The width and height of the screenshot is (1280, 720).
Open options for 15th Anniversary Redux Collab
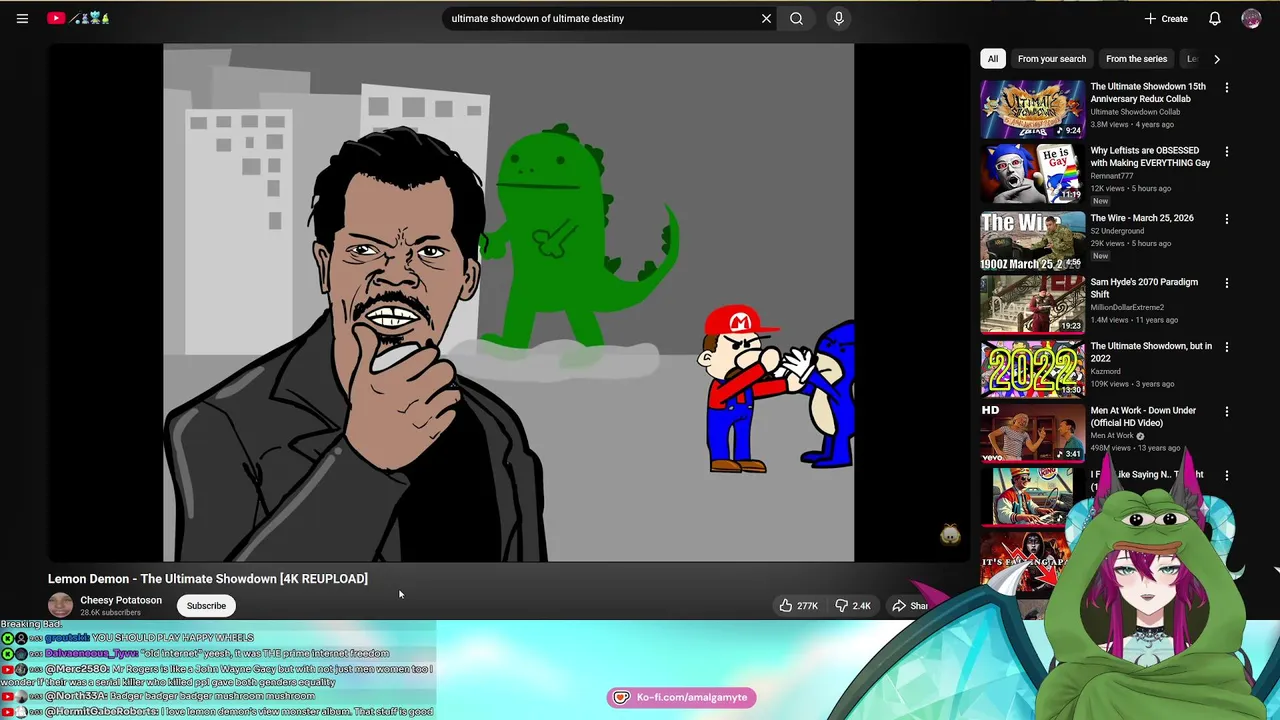click(x=1227, y=88)
